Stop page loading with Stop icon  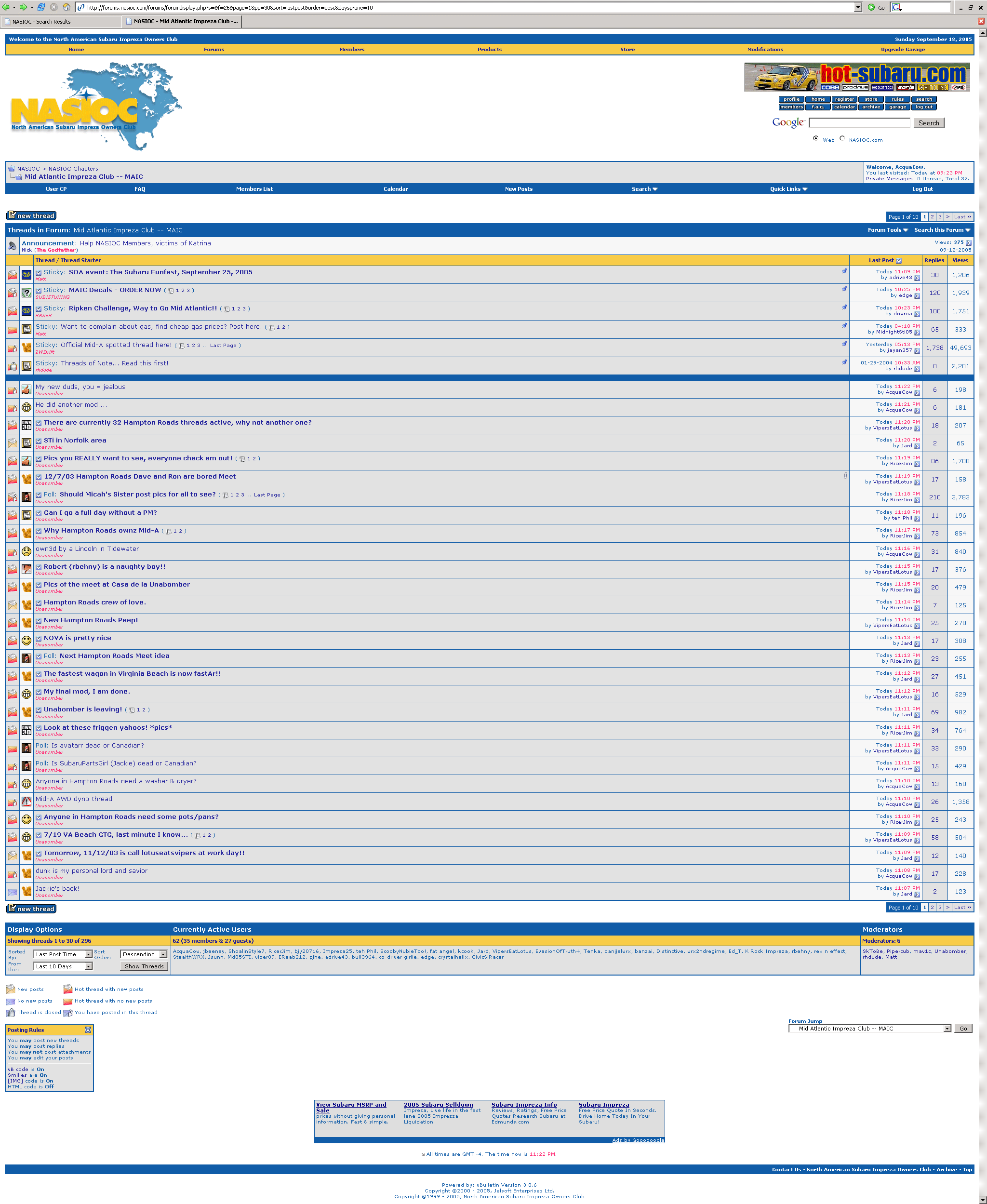[x=53, y=7]
